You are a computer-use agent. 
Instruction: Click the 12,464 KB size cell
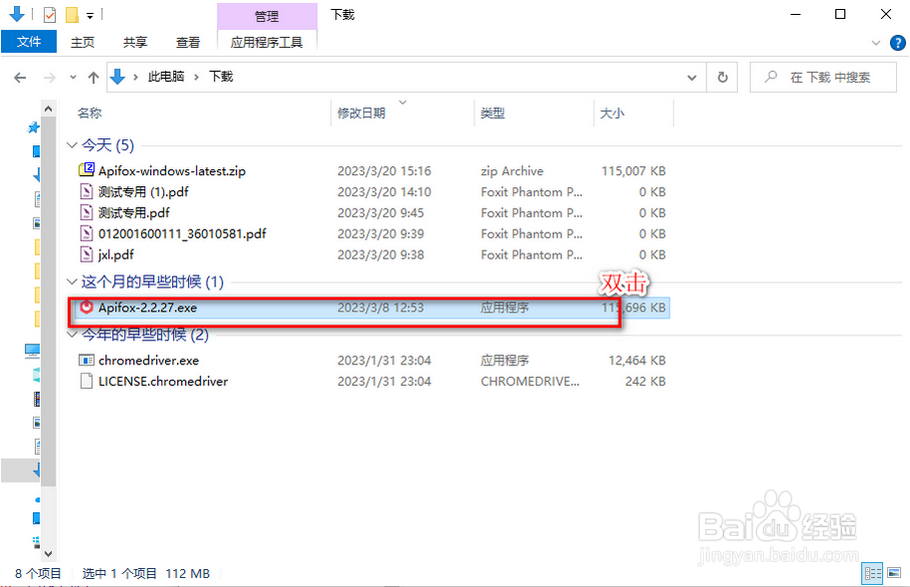637,360
